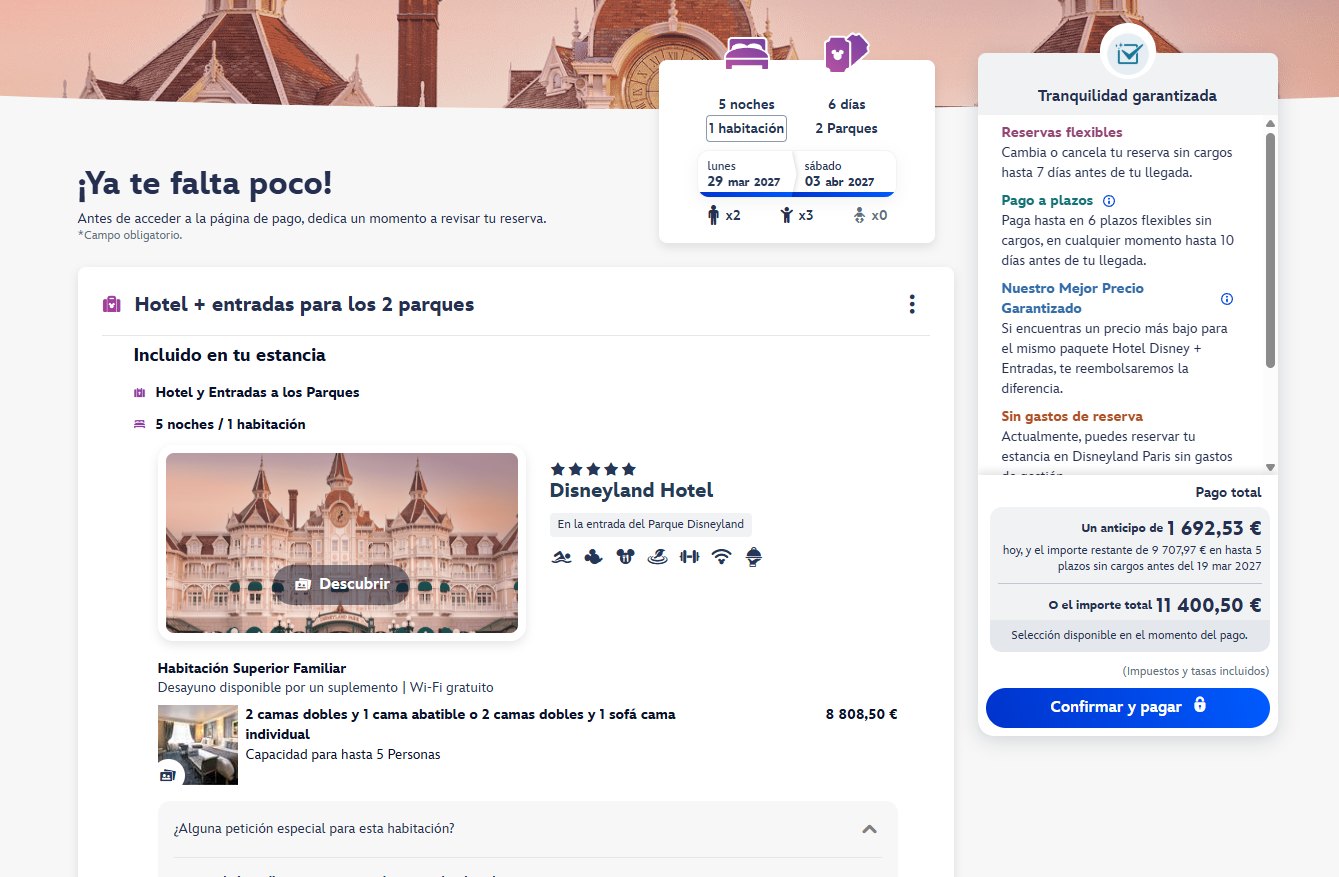Click the child guest icon beside x3

point(786,215)
